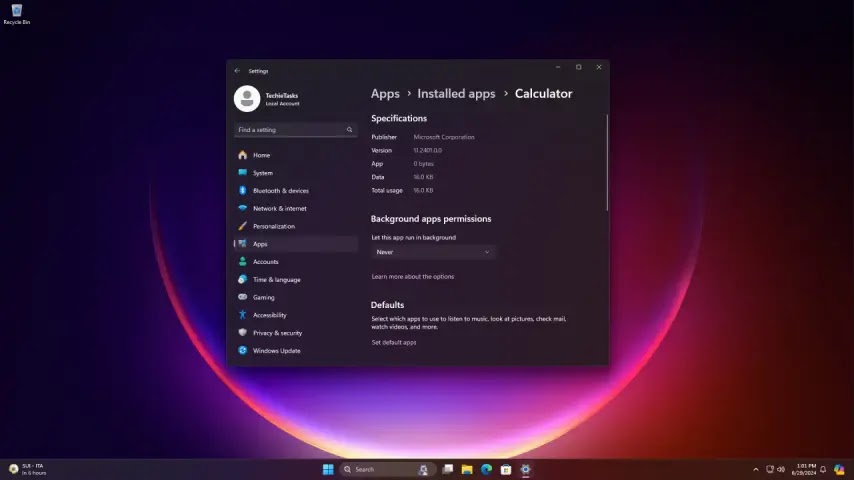Image resolution: width=854 pixels, height=480 pixels.
Task: Go to Accessibility settings
Action: coord(296,315)
